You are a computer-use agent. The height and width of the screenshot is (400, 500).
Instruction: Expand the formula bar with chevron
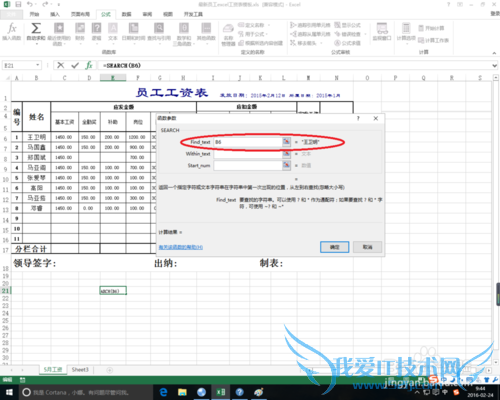pyautogui.click(x=495, y=66)
